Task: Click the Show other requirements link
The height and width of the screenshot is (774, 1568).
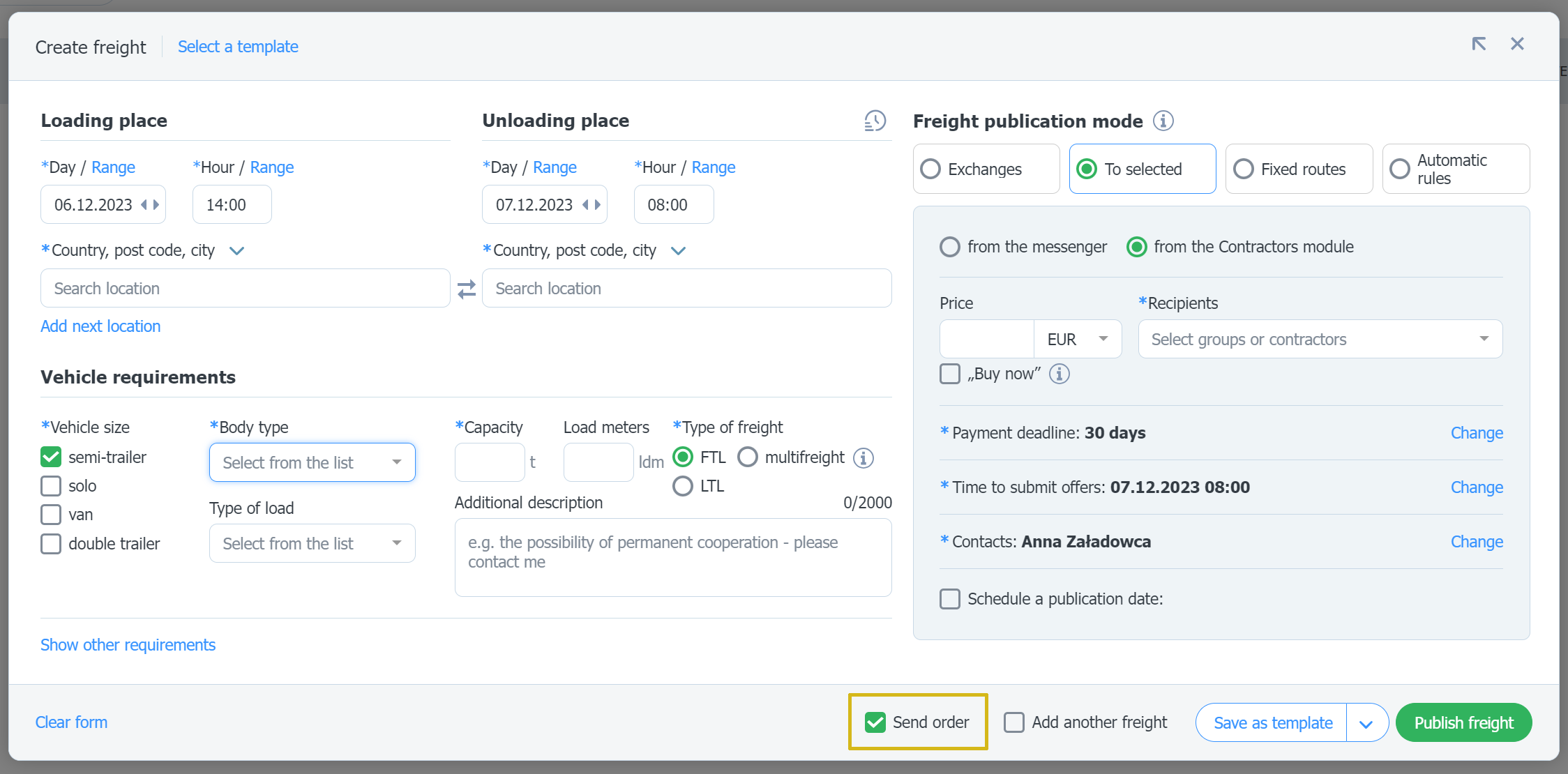Action: tap(128, 645)
